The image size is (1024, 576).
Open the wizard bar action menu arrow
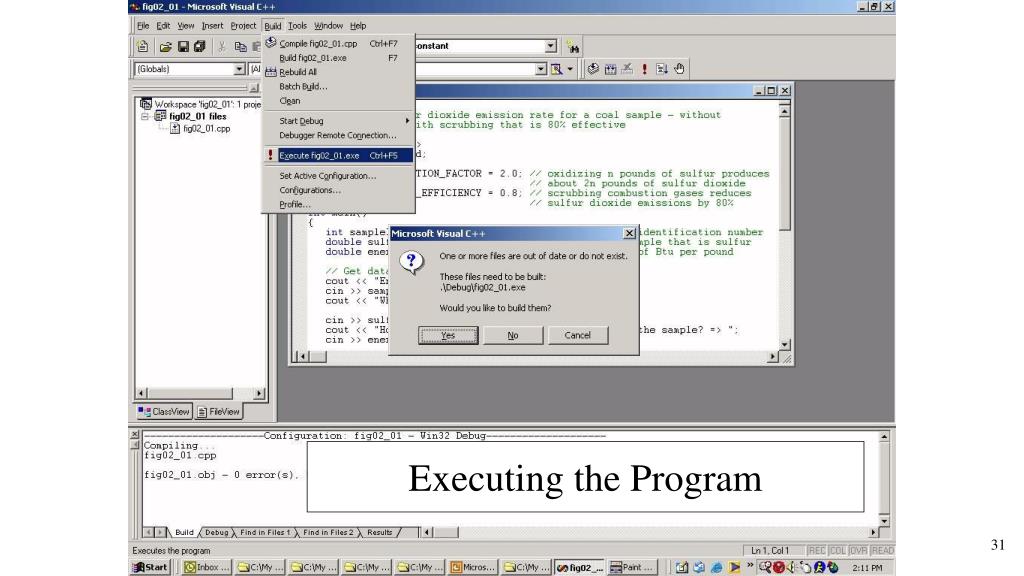[x=570, y=69]
